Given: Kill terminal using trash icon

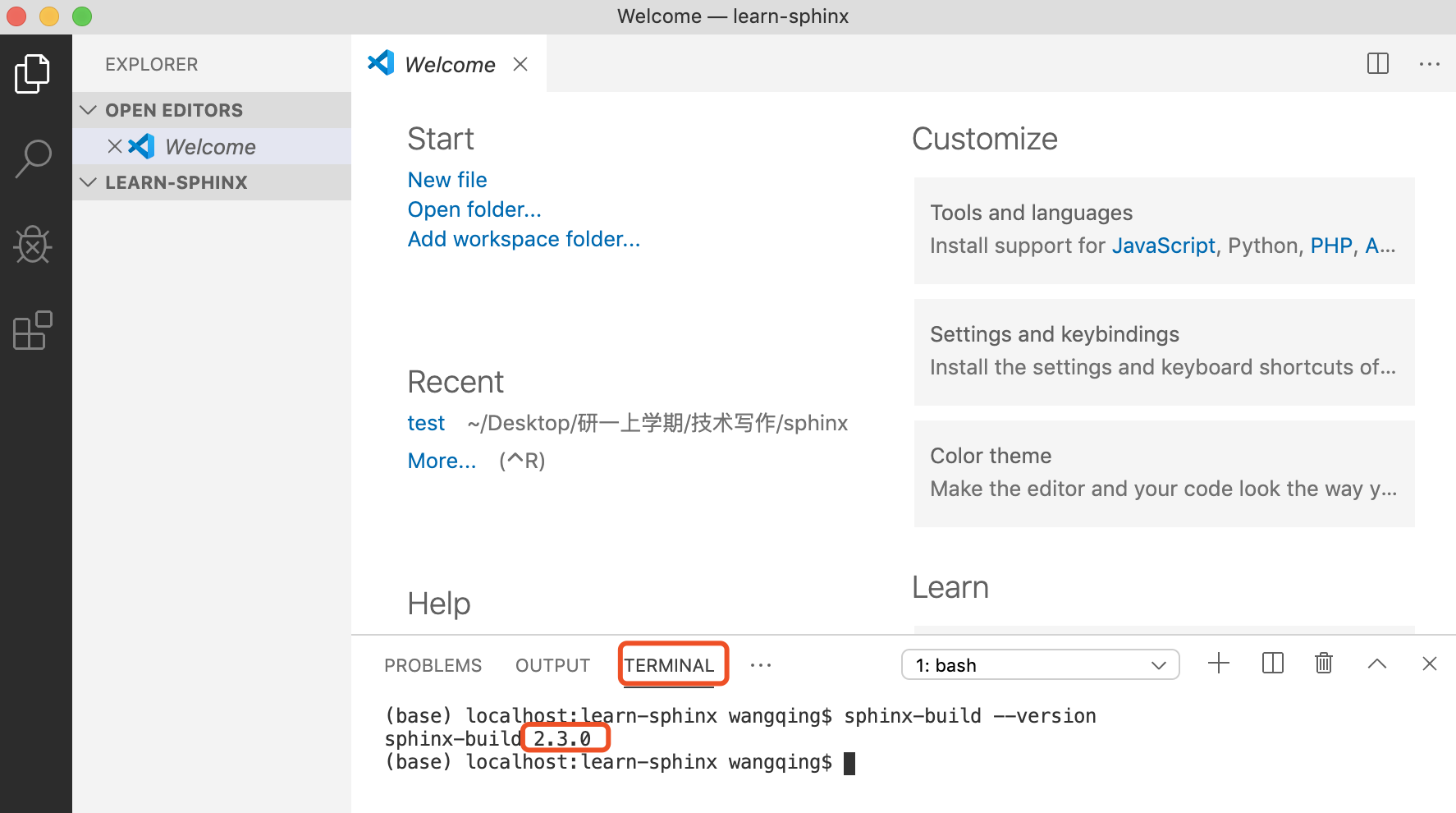Looking at the screenshot, I should 1323,664.
